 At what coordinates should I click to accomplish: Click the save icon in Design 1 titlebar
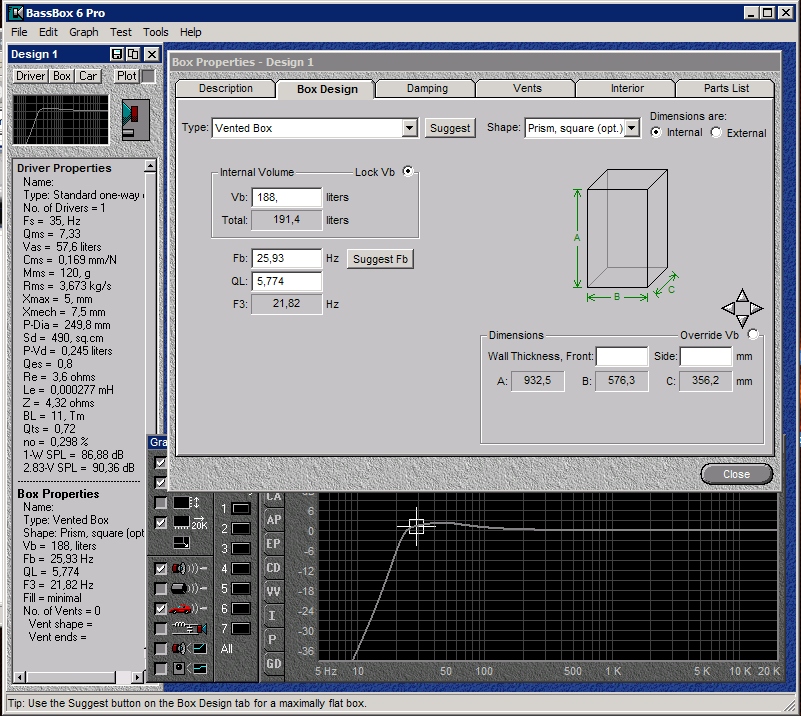click(117, 54)
